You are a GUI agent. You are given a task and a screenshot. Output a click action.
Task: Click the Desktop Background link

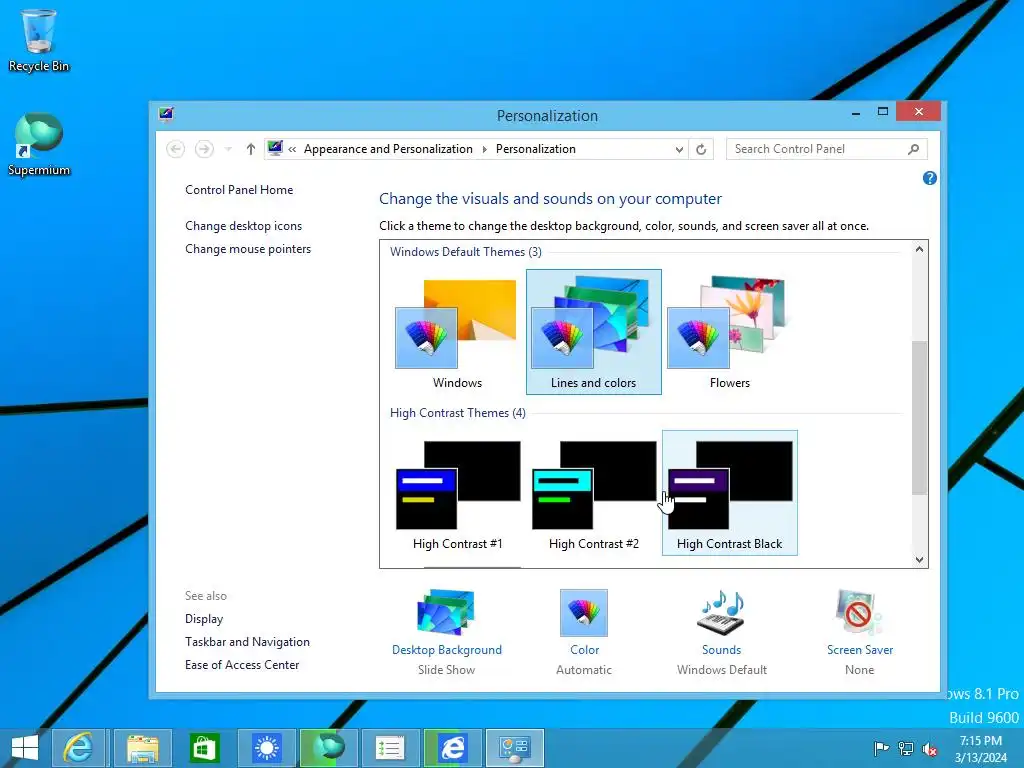pyautogui.click(x=447, y=650)
